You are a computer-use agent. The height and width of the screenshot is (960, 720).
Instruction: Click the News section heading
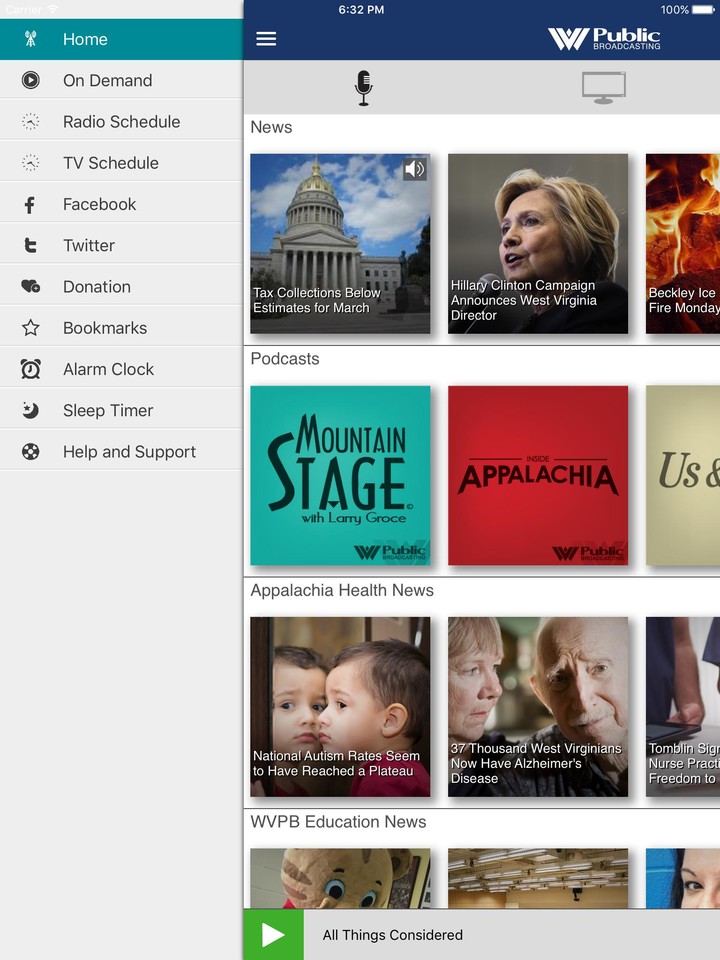point(271,127)
